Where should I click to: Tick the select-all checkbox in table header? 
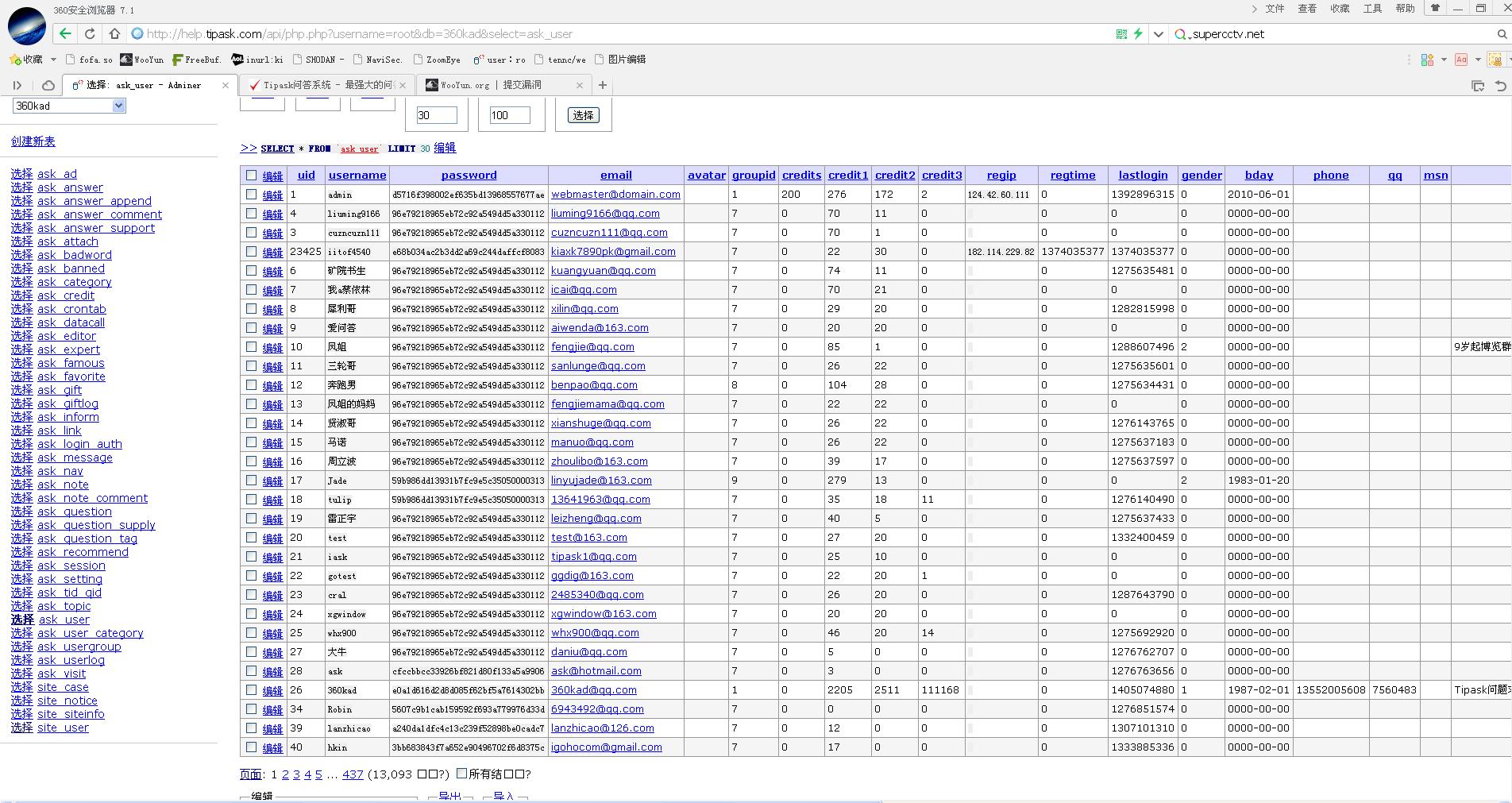click(x=251, y=175)
